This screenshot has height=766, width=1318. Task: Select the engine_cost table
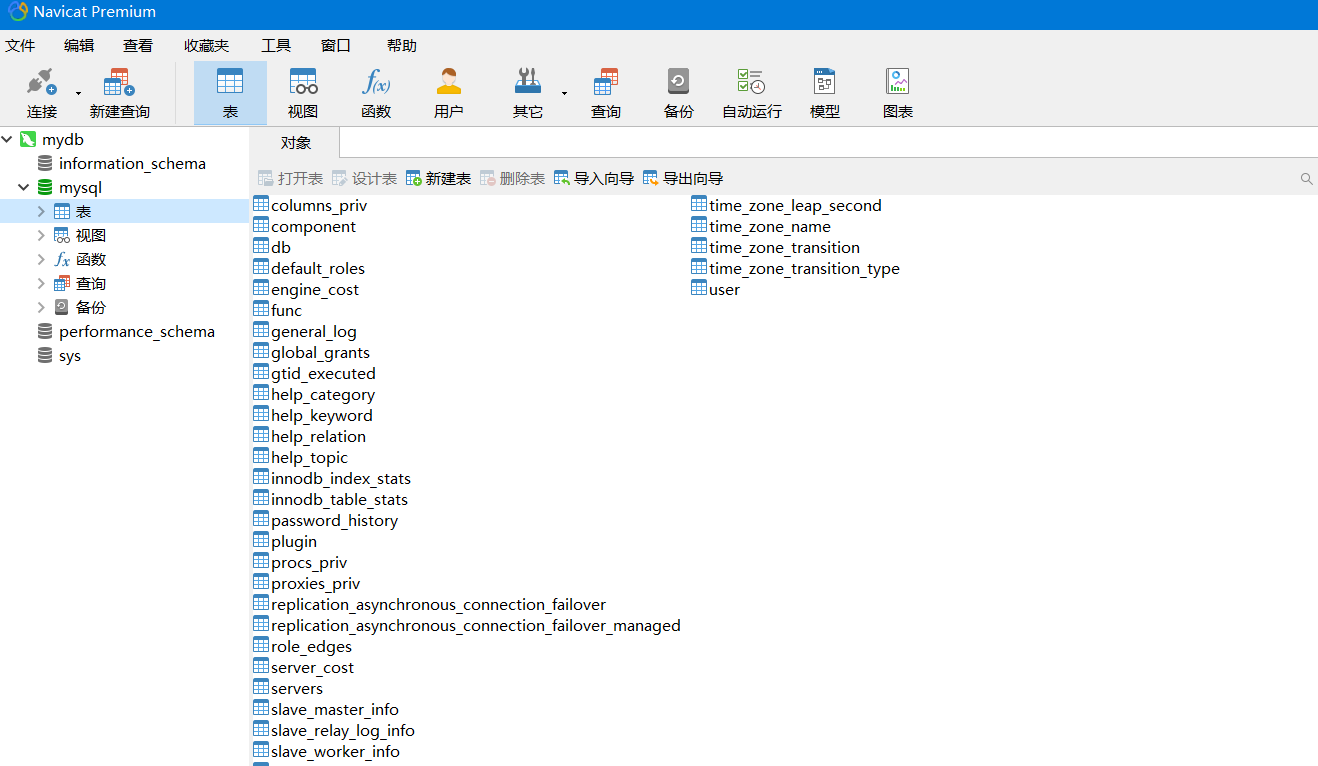tap(315, 289)
